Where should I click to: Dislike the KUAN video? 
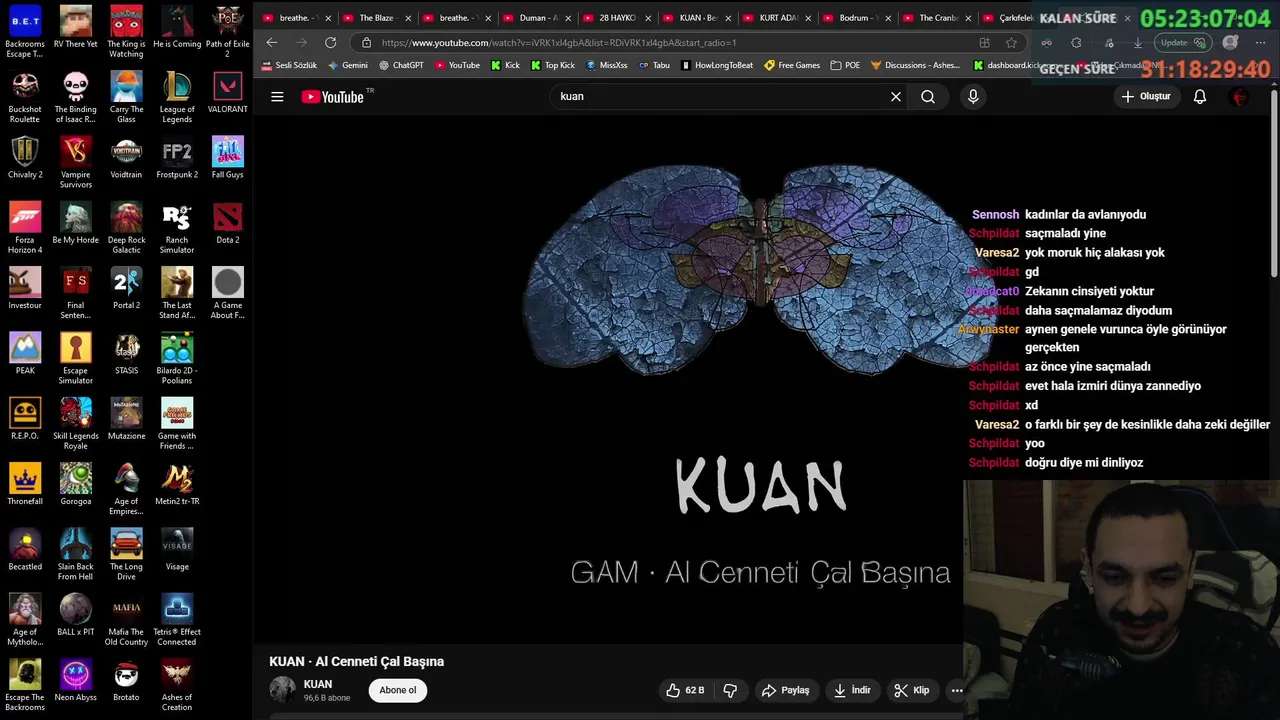(x=730, y=690)
